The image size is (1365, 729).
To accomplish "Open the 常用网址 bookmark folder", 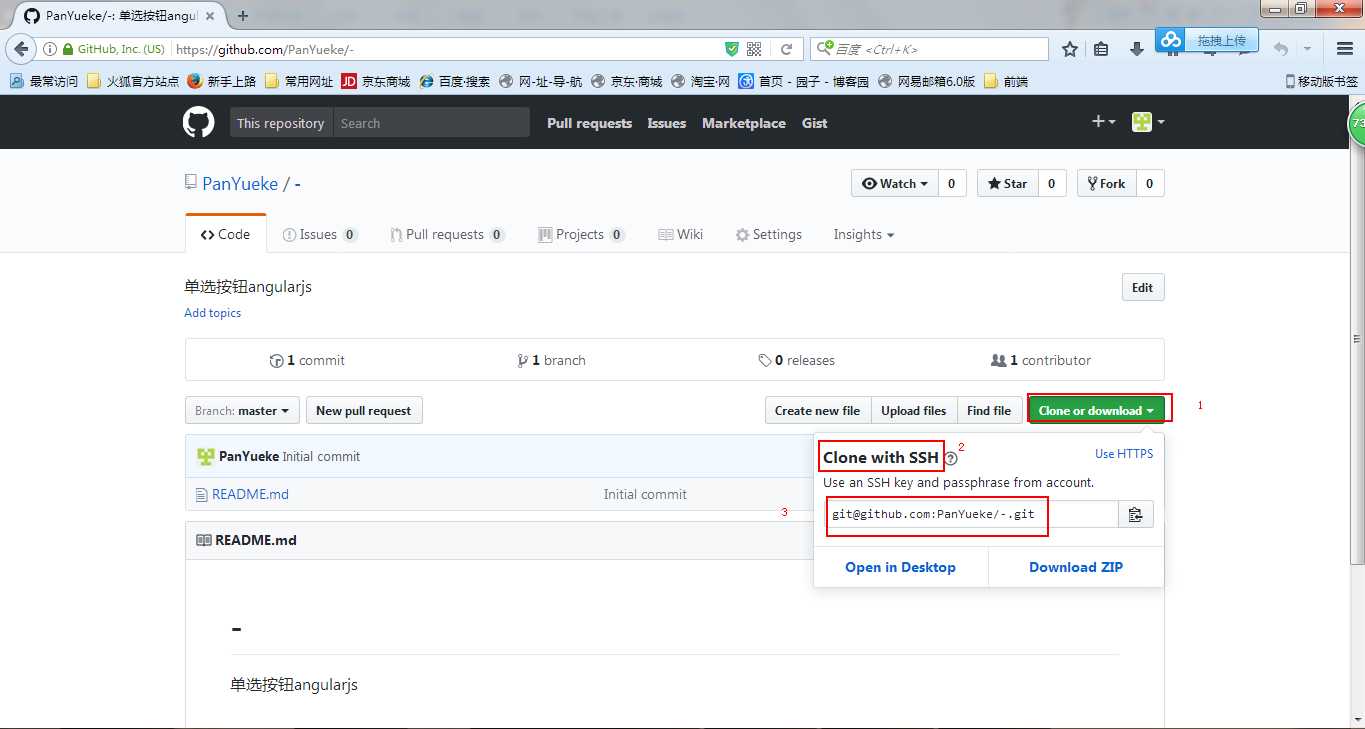I will (299, 81).
